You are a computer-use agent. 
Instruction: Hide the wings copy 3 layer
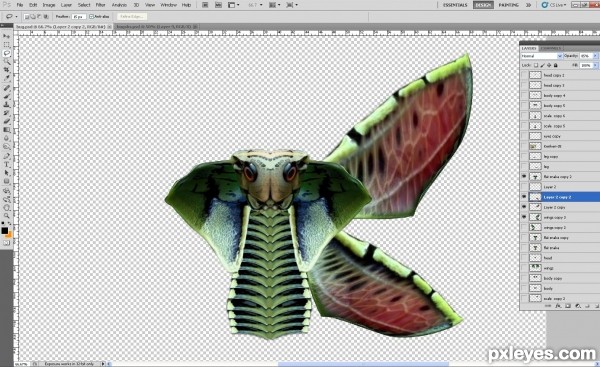click(524, 217)
